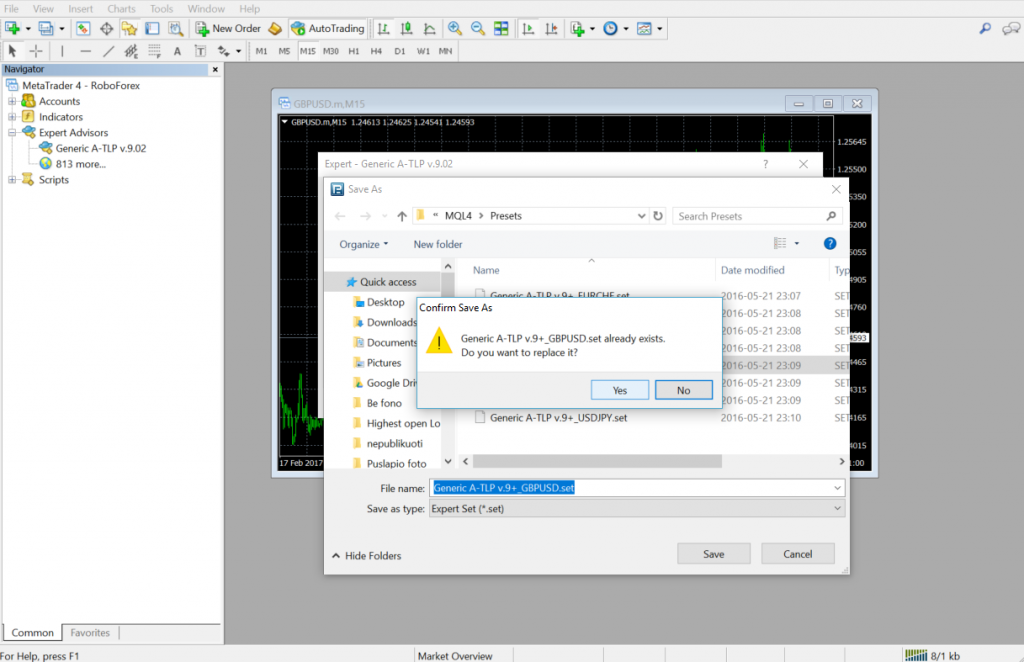Open the Organize dropdown menu
Image resolution: width=1024 pixels, height=662 pixels.
coord(364,244)
